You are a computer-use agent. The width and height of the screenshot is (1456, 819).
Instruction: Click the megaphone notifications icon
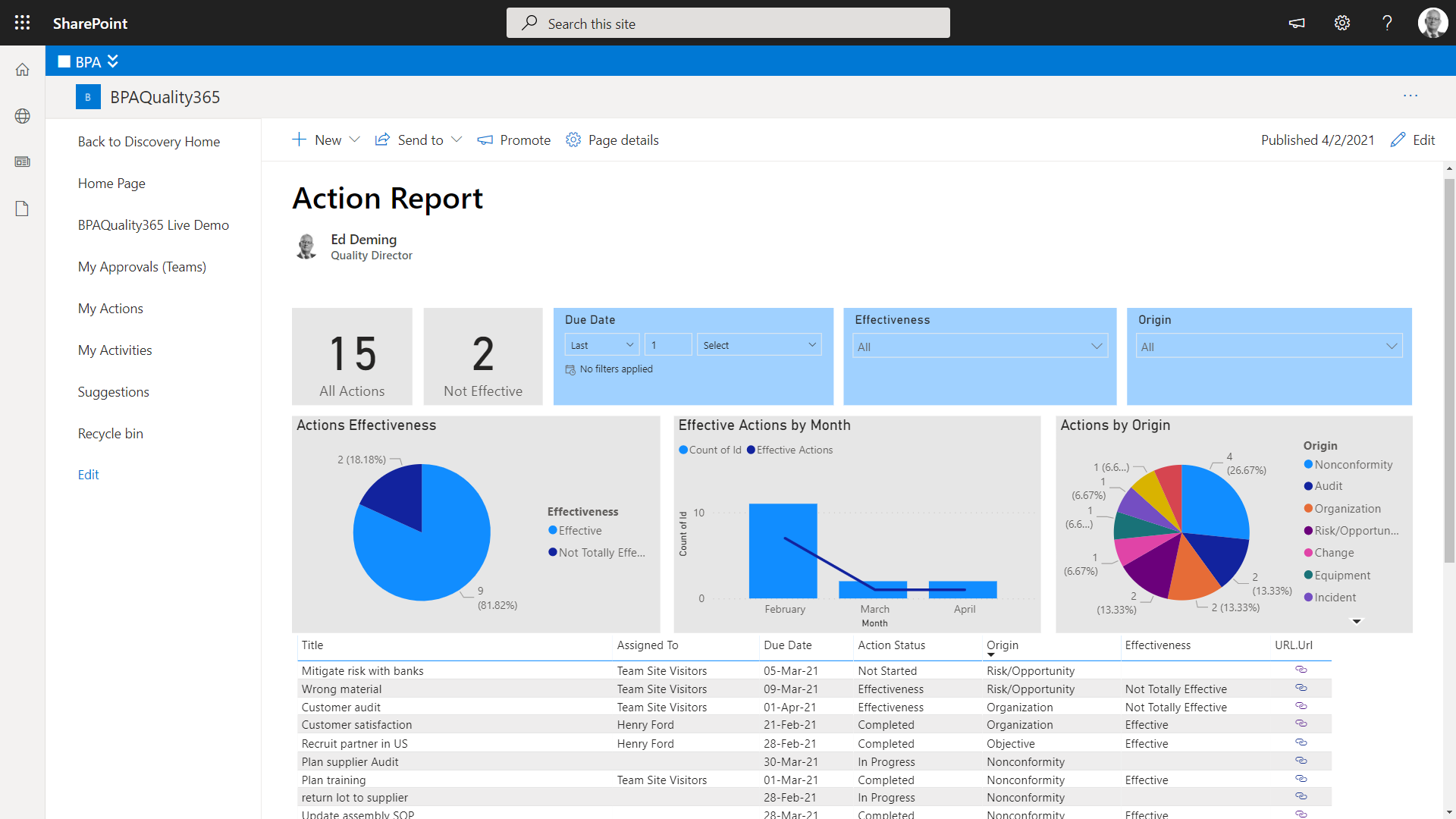(x=1297, y=23)
